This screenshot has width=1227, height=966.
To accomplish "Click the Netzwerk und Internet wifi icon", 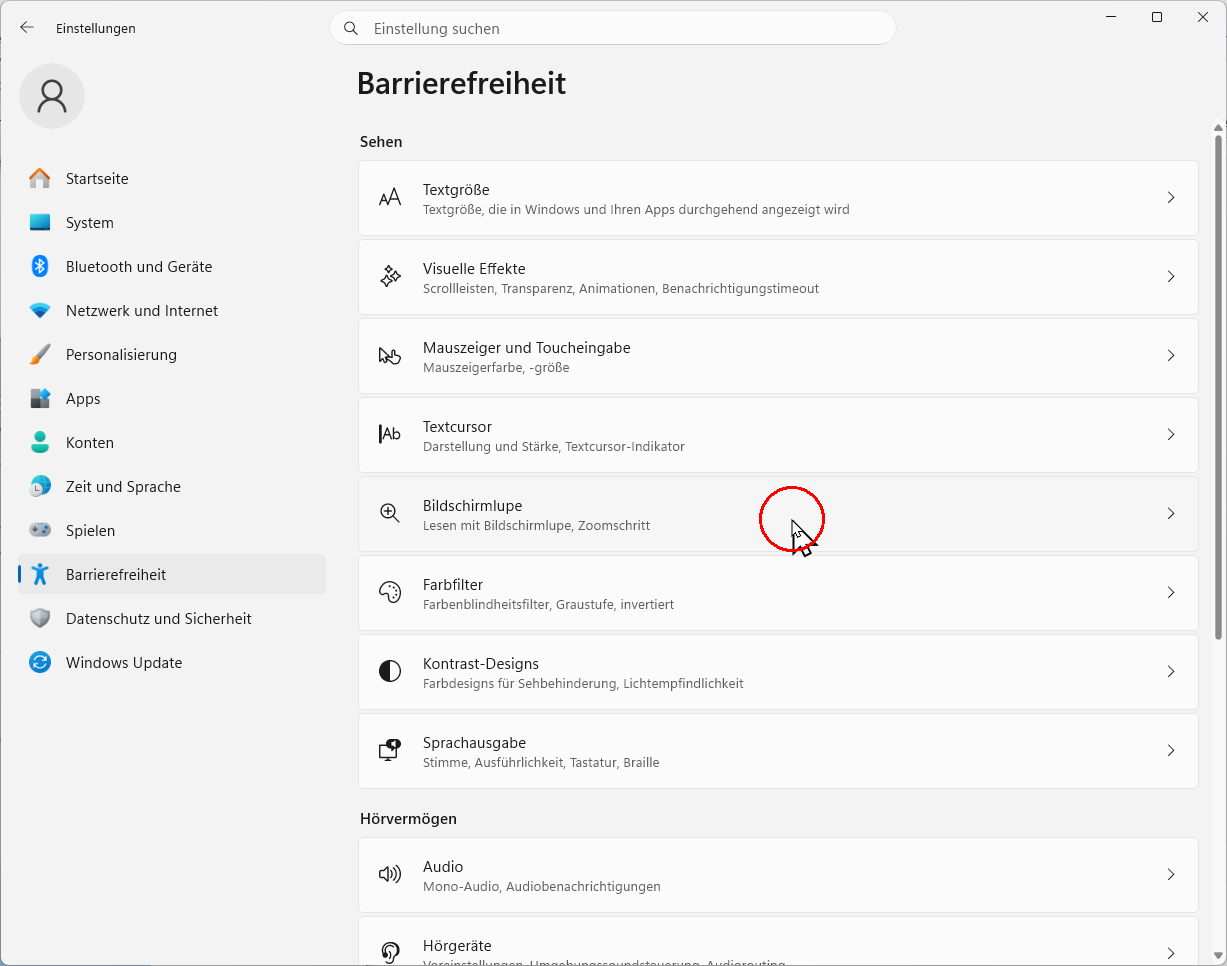I will pyautogui.click(x=40, y=311).
